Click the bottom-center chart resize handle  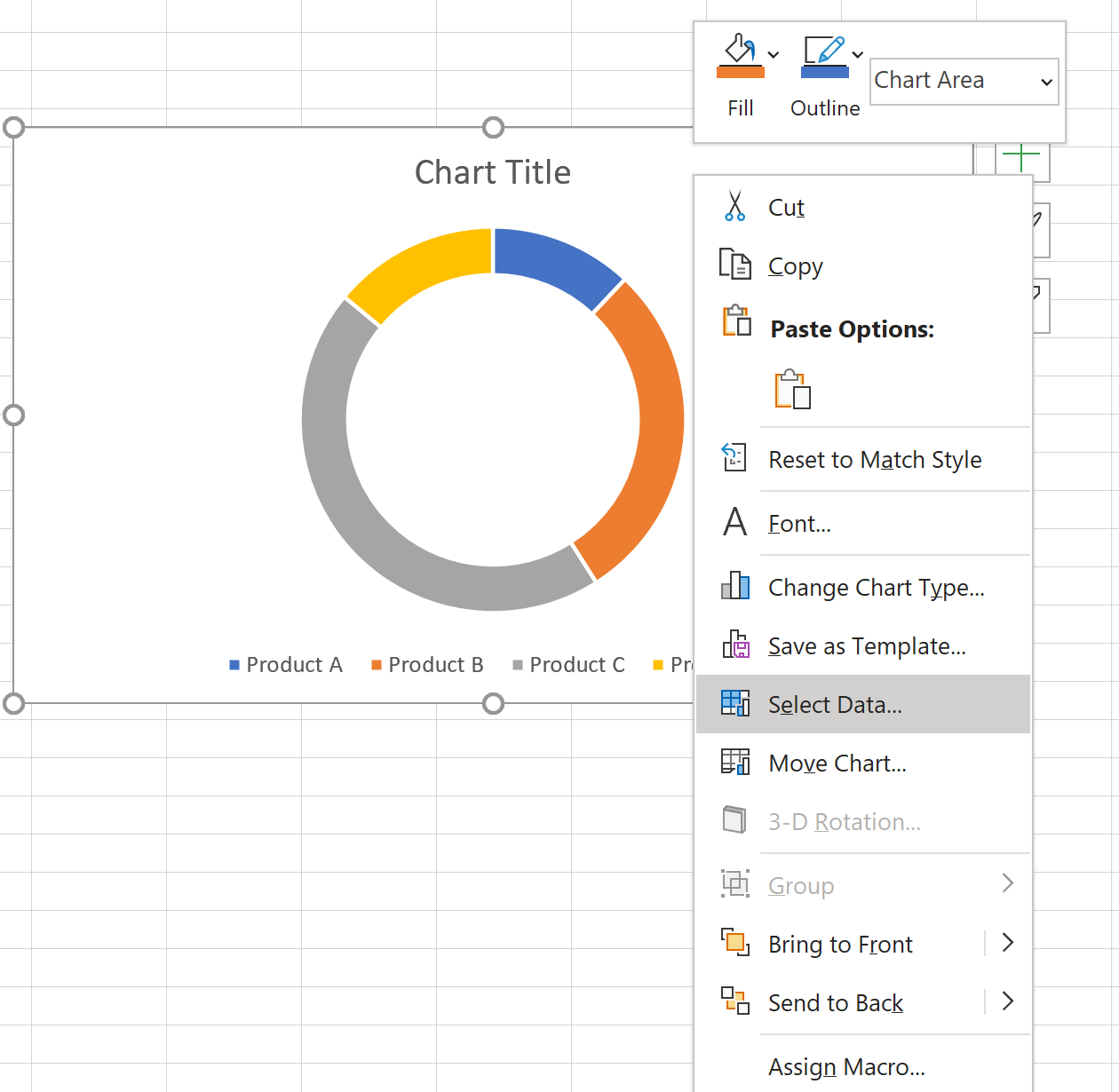[x=493, y=704]
